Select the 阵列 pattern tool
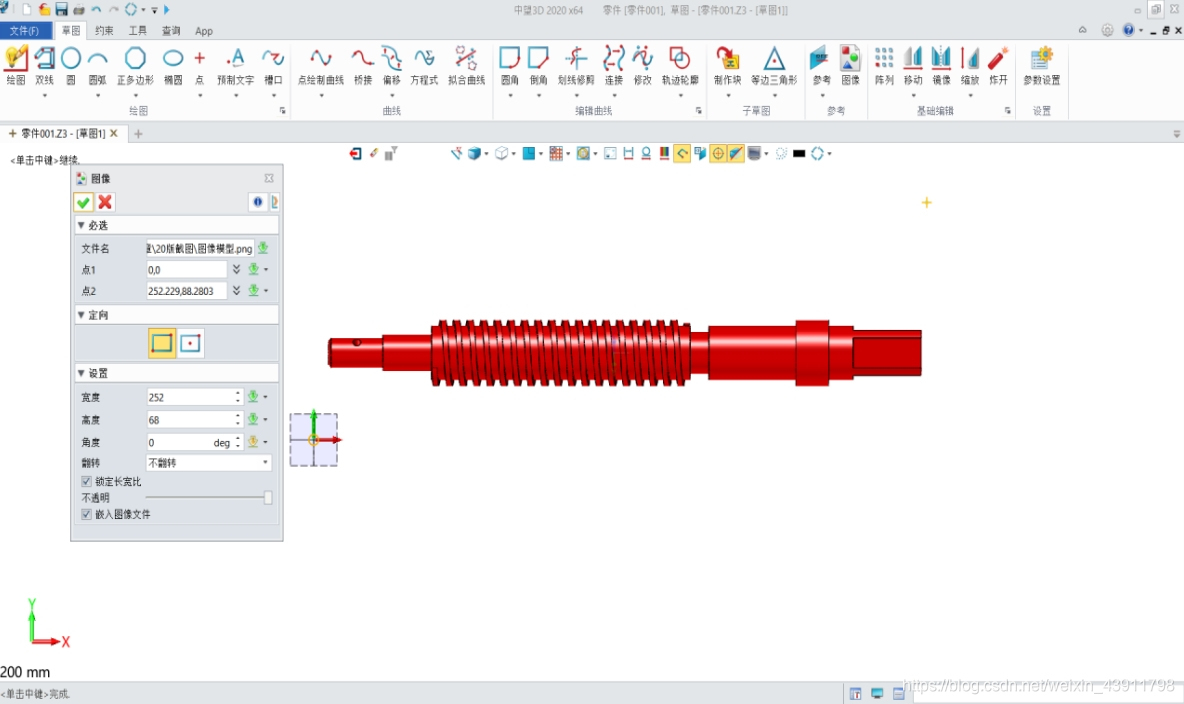Image resolution: width=1184 pixels, height=704 pixels. [884, 66]
